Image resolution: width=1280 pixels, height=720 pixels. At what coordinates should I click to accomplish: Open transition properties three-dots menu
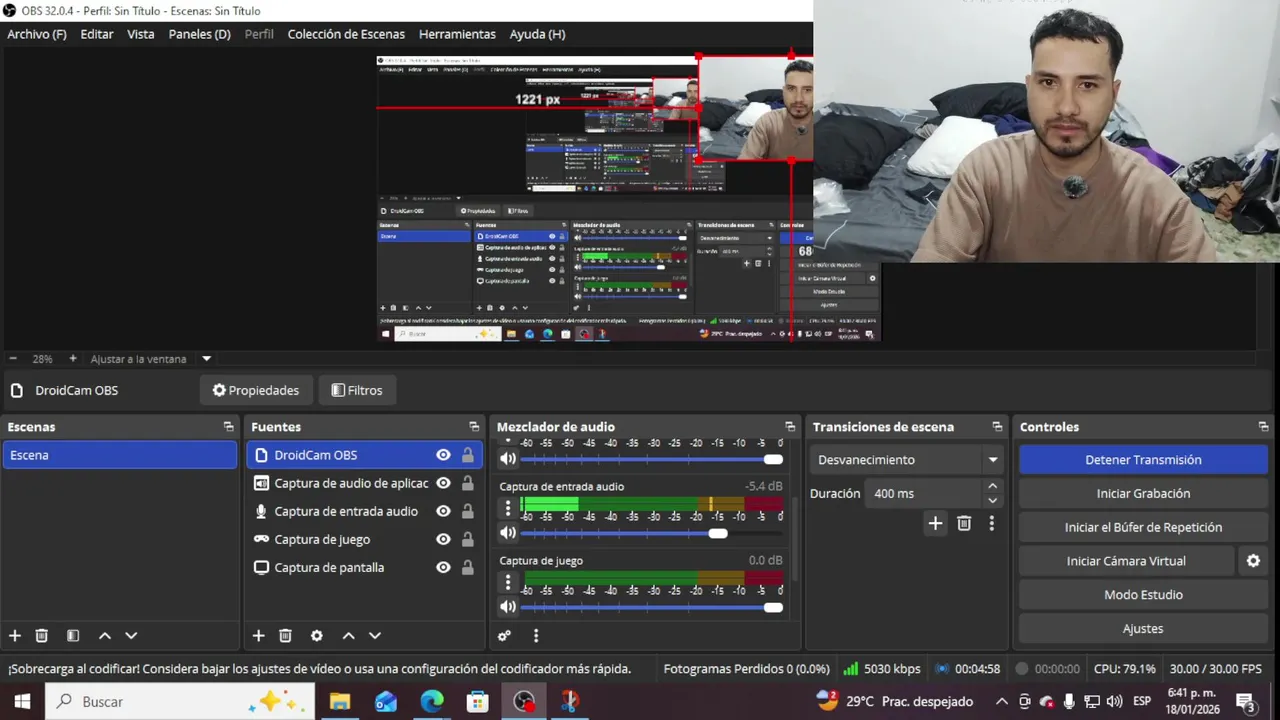(x=992, y=523)
